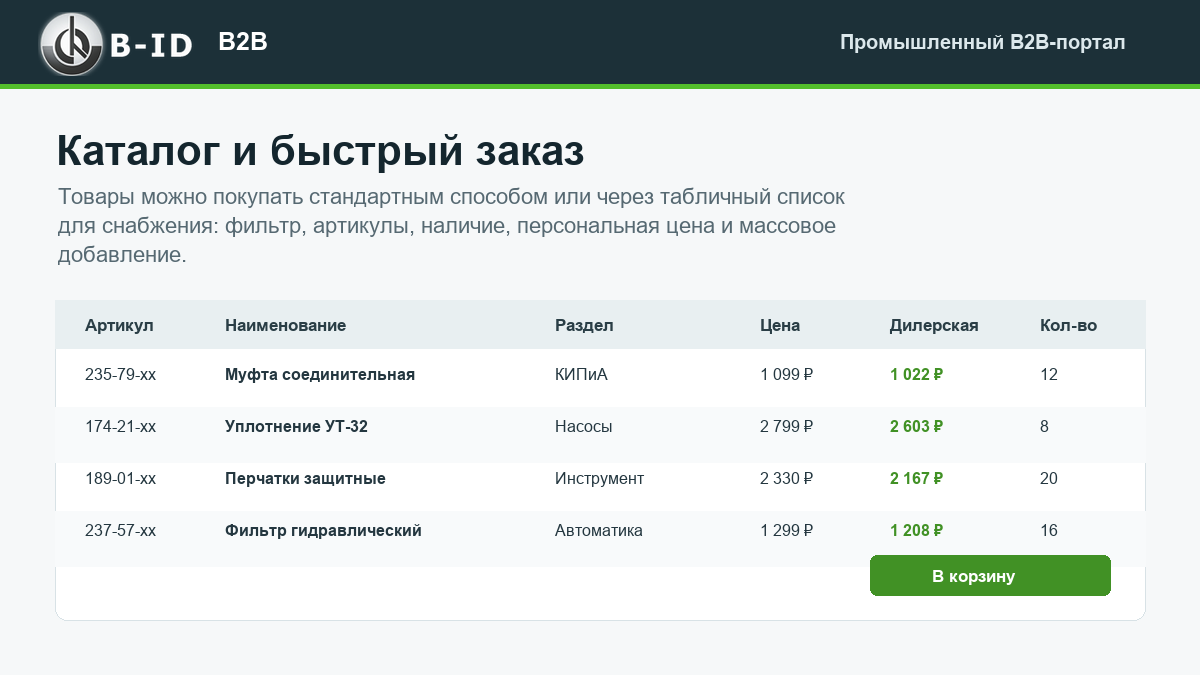Viewport: 1200px width, 675px height.
Task: Click the 'КИПиА' section cell
Action: pyautogui.click(x=581, y=375)
